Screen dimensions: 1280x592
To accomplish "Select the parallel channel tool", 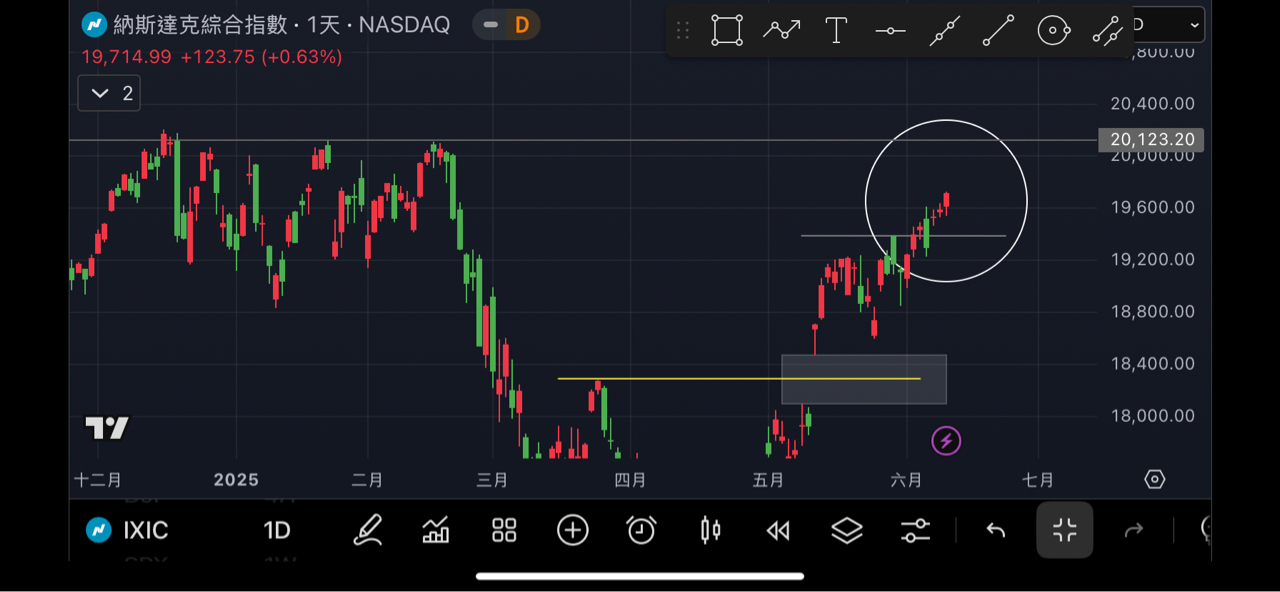I will click(x=1107, y=31).
